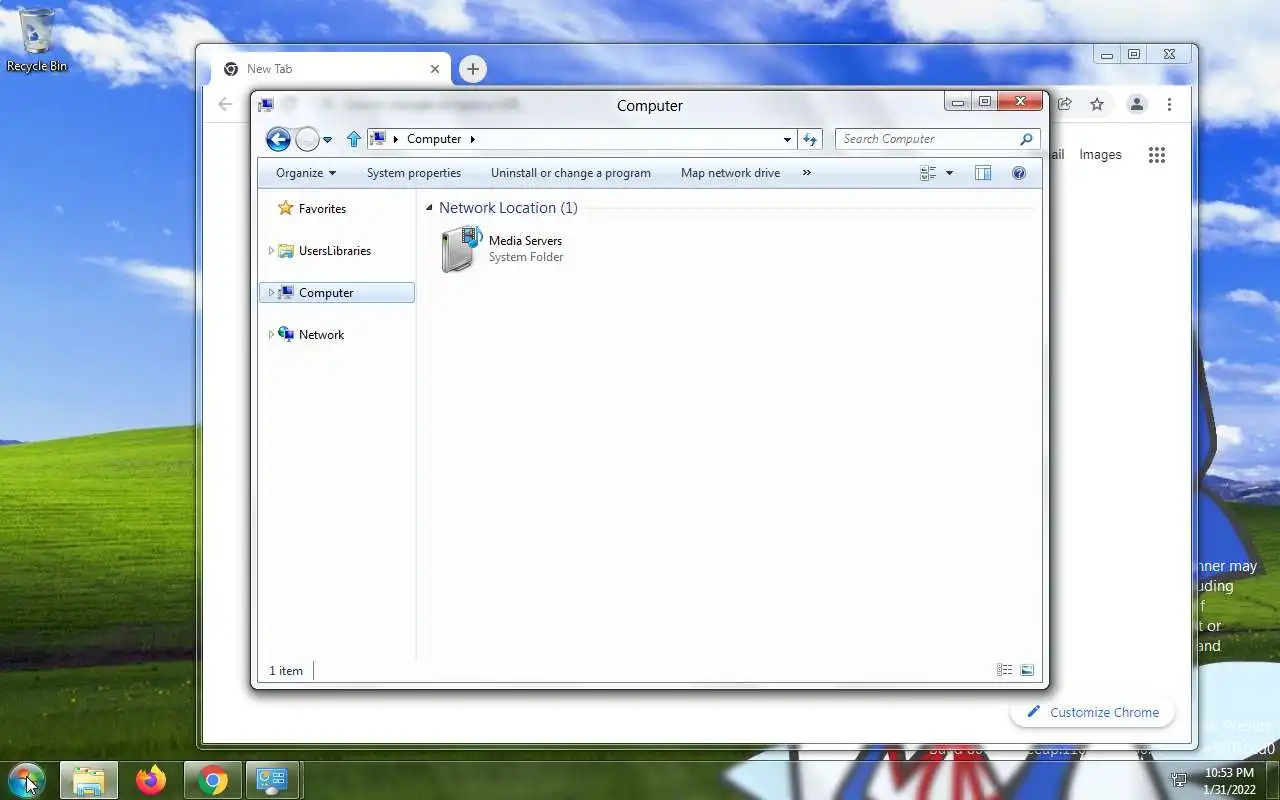
Task: Switch to Chrome from the taskbar
Action: (213, 780)
